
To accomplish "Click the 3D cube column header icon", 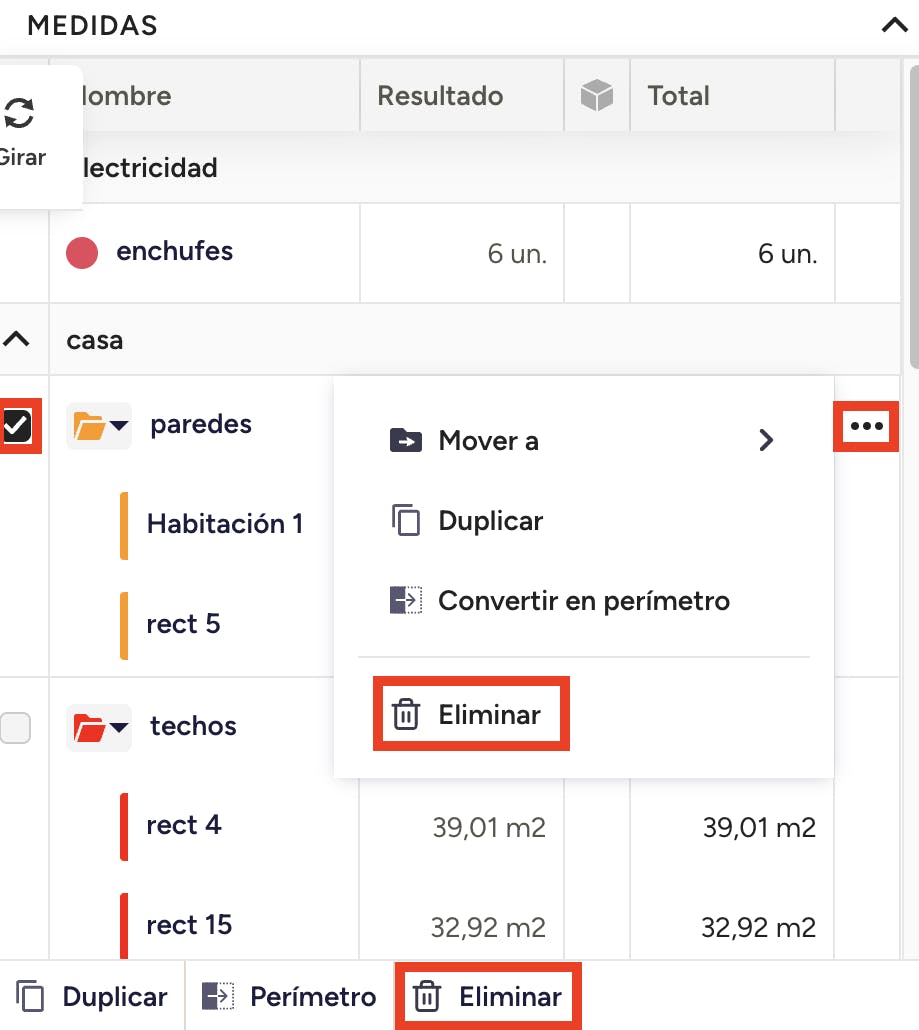I will [596, 95].
